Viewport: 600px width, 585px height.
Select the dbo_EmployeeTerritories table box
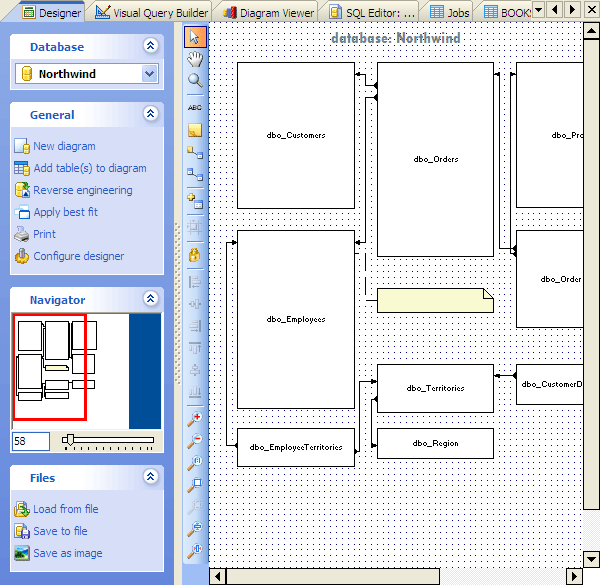coord(296,447)
